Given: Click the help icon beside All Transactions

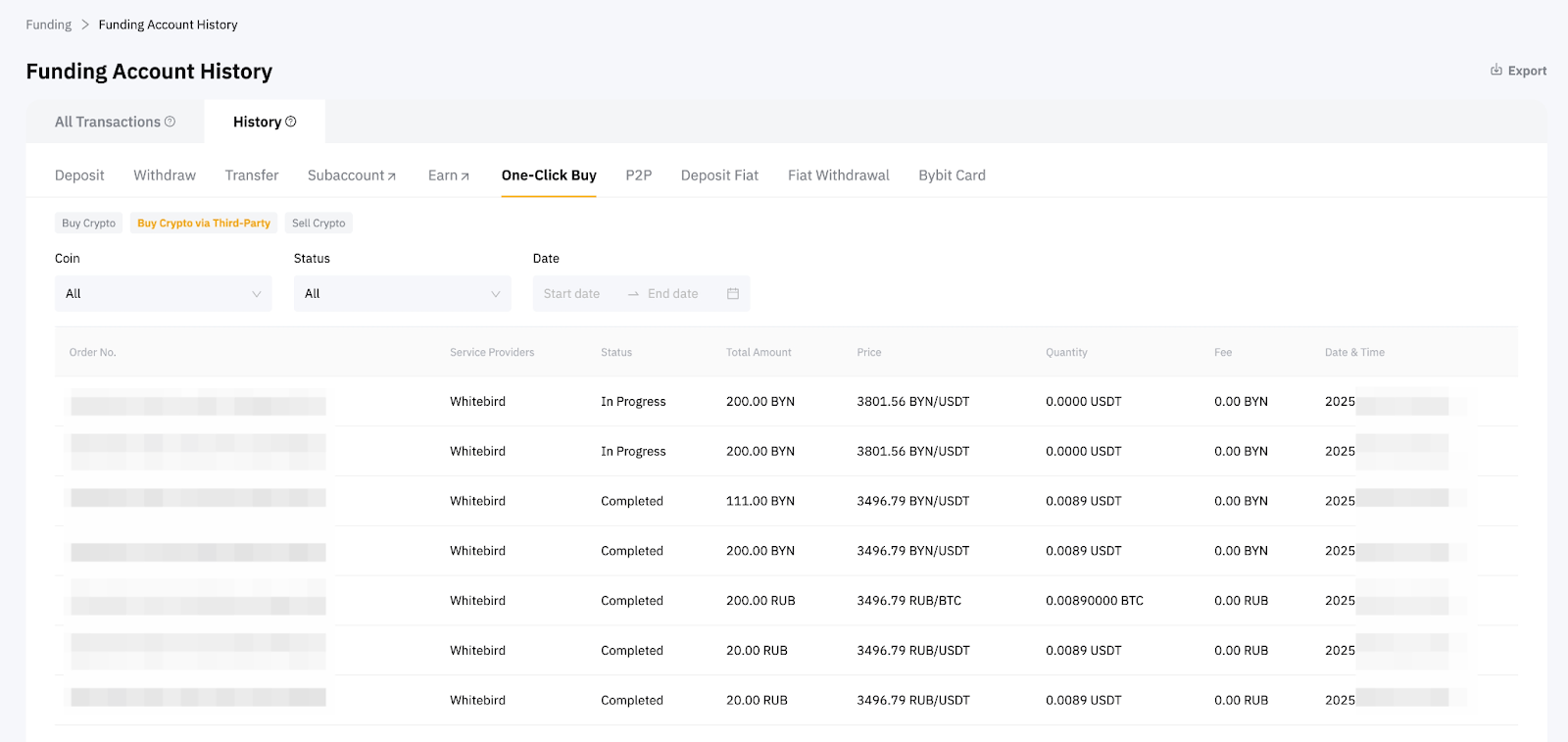Looking at the screenshot, I should point(170,122).
